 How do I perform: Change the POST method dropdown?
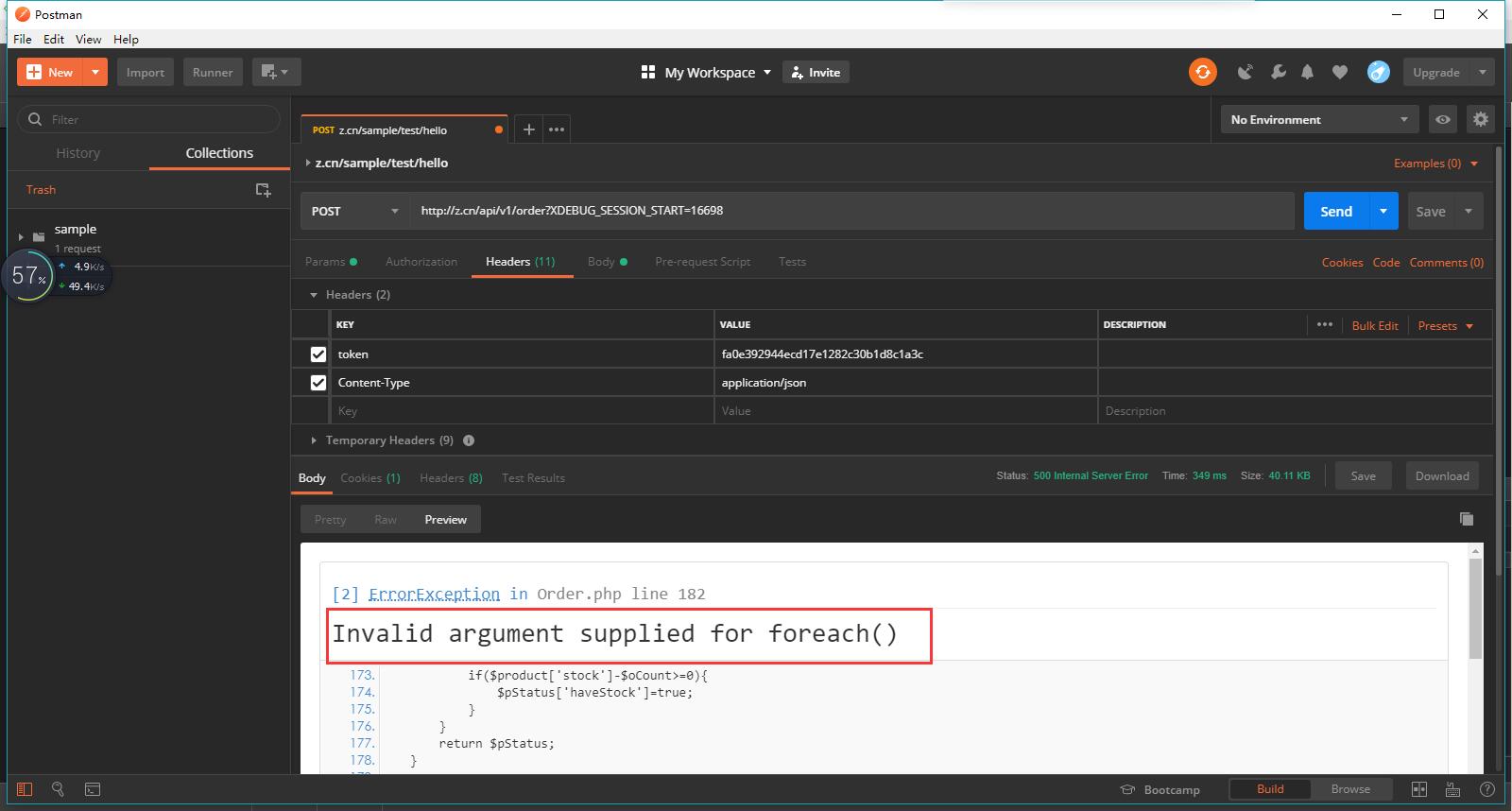point(355,211)
